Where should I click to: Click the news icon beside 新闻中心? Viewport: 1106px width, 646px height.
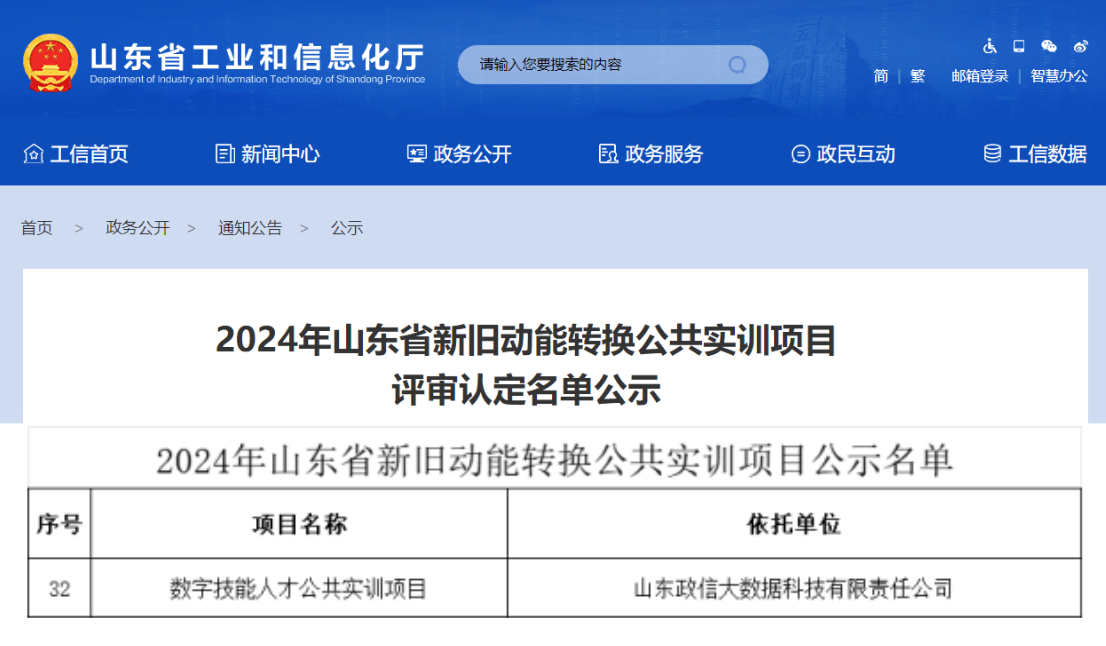[225, 153]
